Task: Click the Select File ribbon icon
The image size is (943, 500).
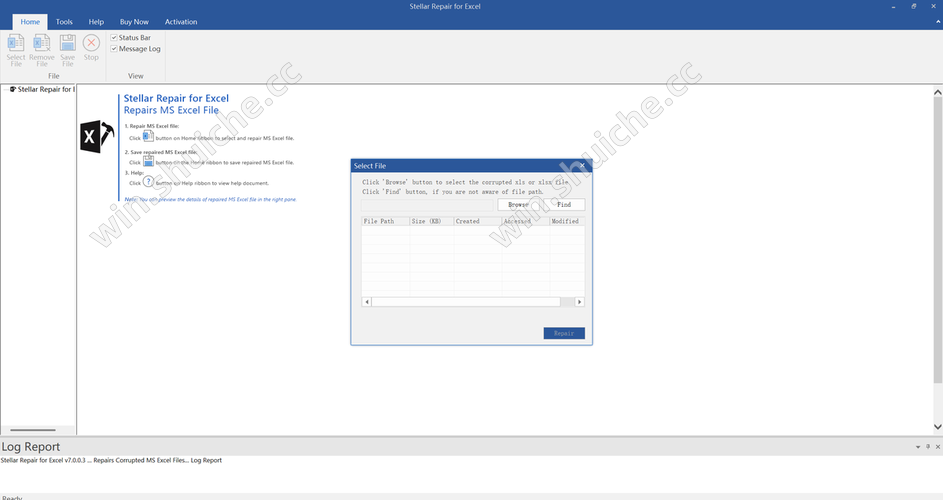Action: coord(16,50)
